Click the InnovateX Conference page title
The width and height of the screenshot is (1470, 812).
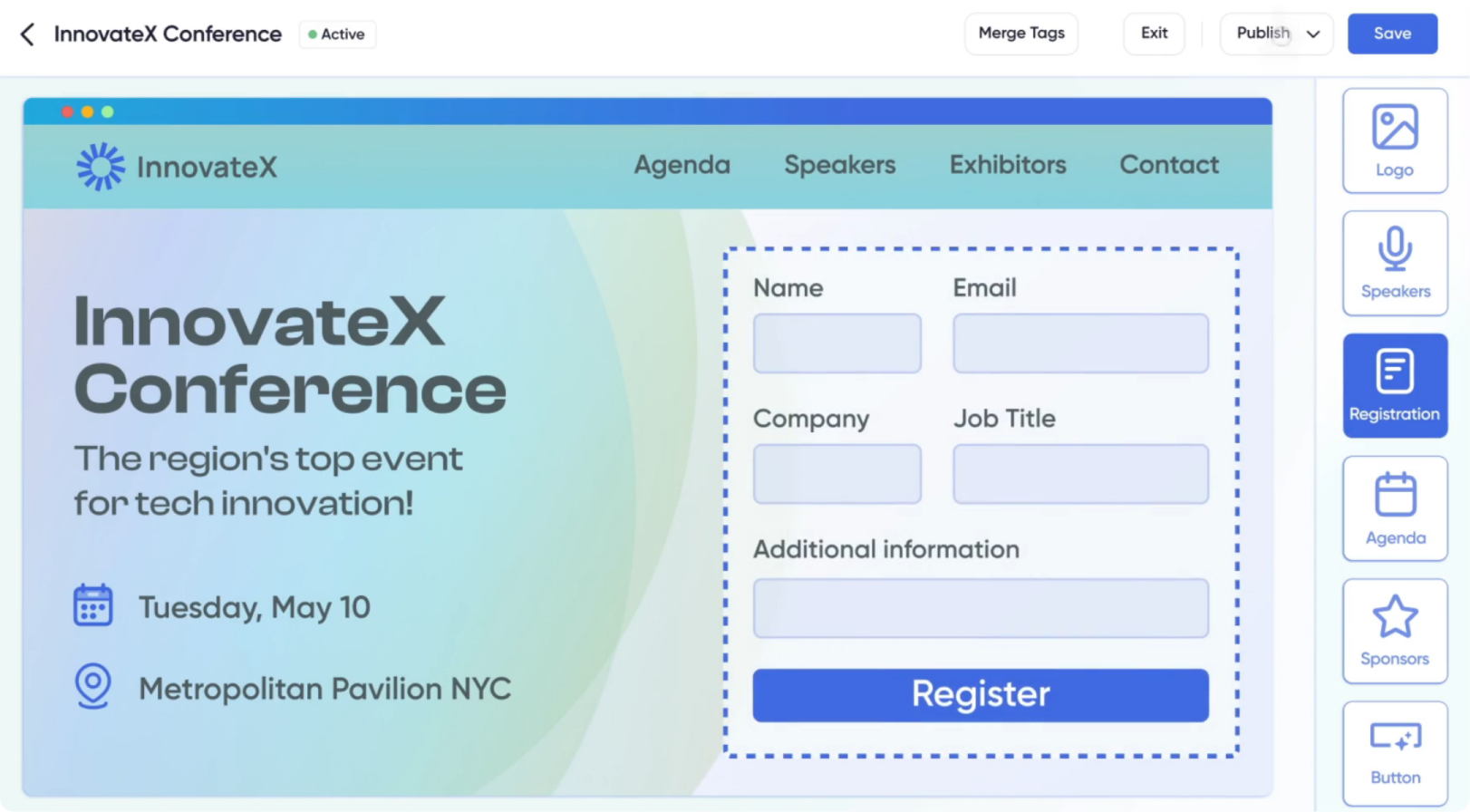click(168, 34)
